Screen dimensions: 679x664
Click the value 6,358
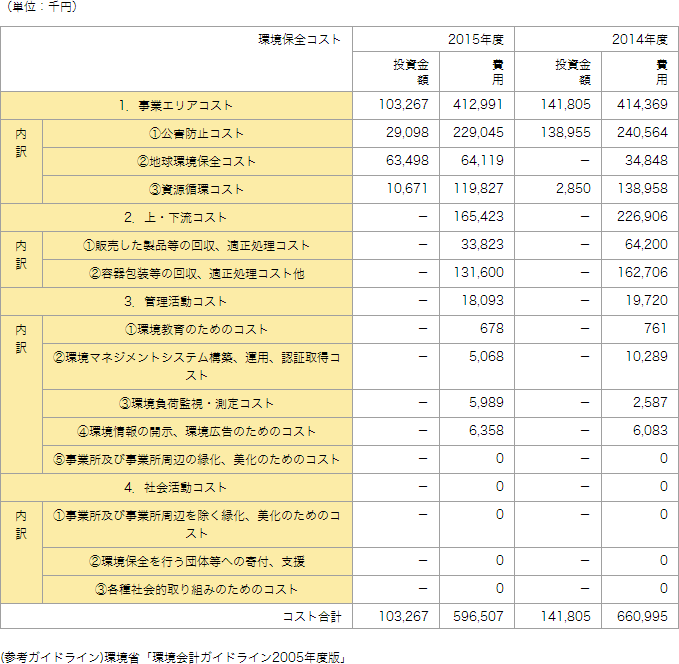click(486, 431)
